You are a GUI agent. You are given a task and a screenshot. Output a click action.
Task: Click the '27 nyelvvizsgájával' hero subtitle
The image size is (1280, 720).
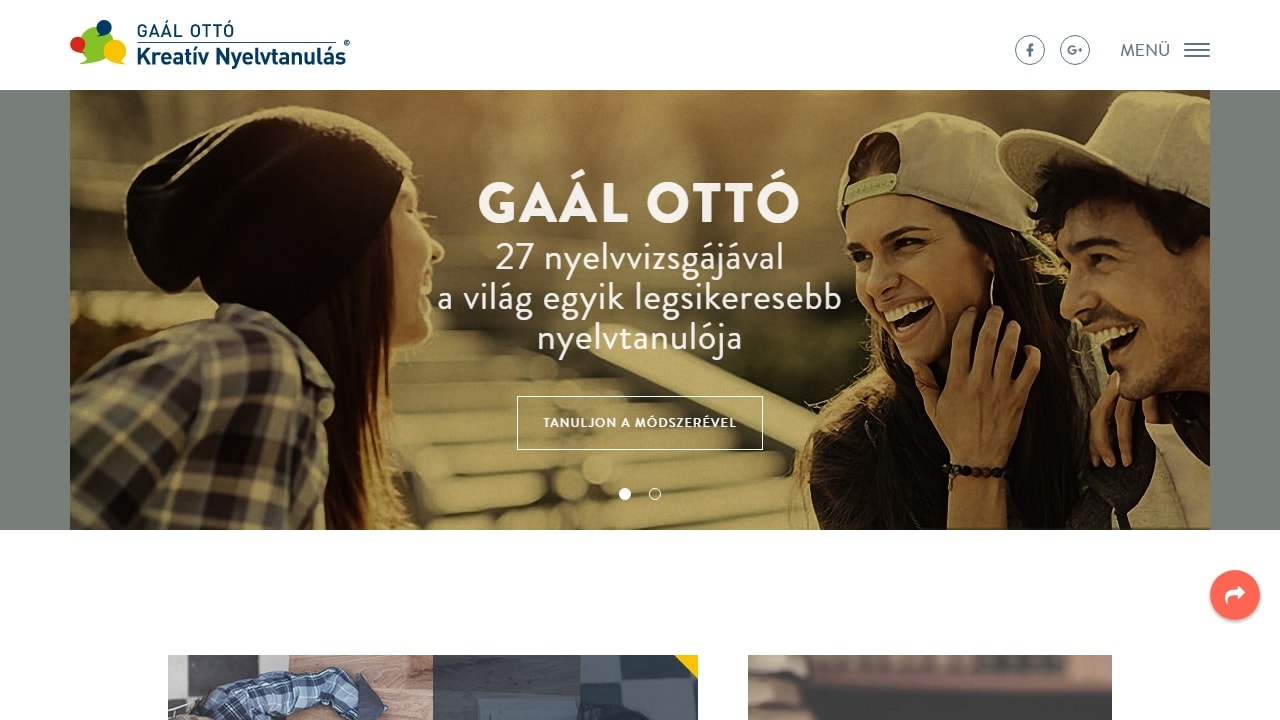(639, 258)
